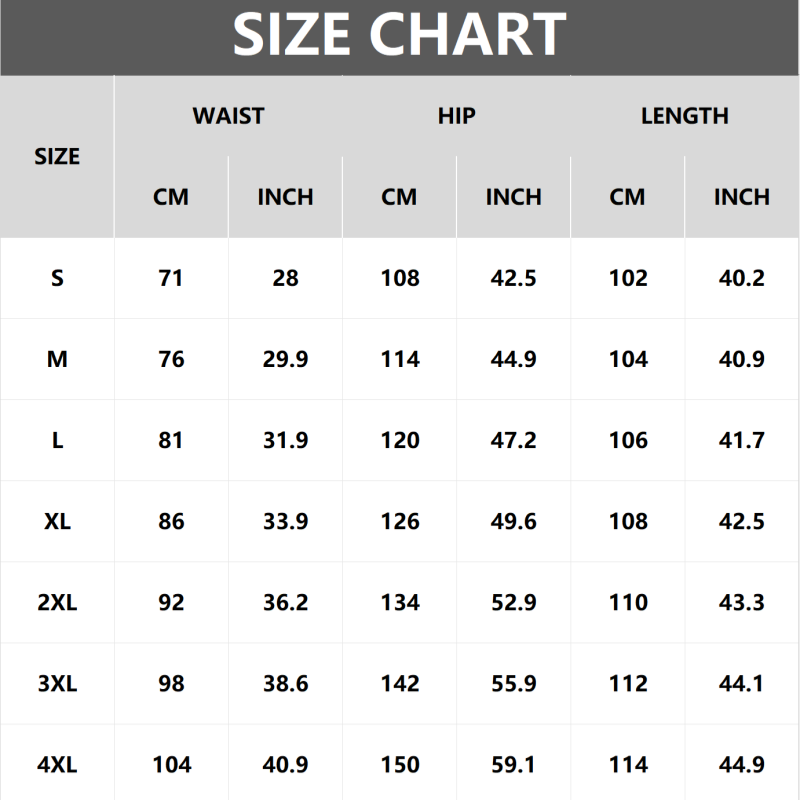Click waist inch value 29.9
This screenshot has width=800, height=800.
pos(285,359)
